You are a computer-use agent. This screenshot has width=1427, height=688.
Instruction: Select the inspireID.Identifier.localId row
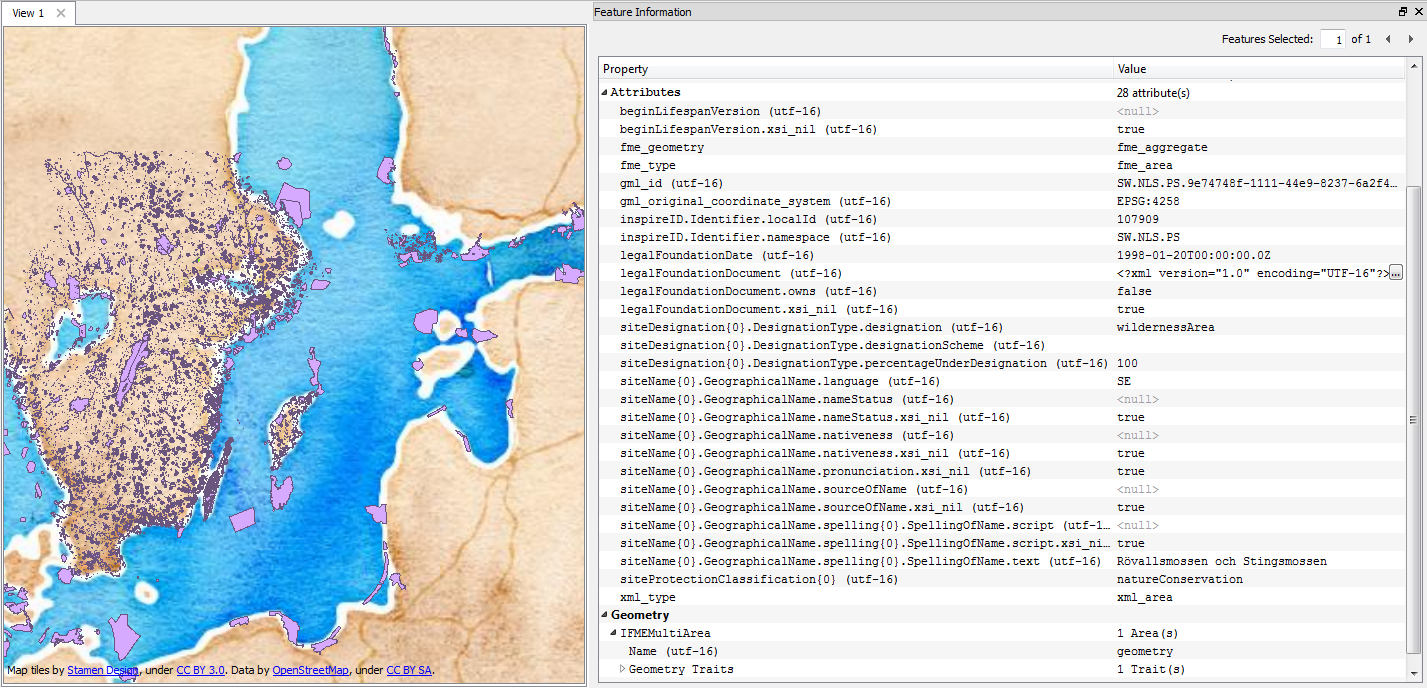[1002, 219]
